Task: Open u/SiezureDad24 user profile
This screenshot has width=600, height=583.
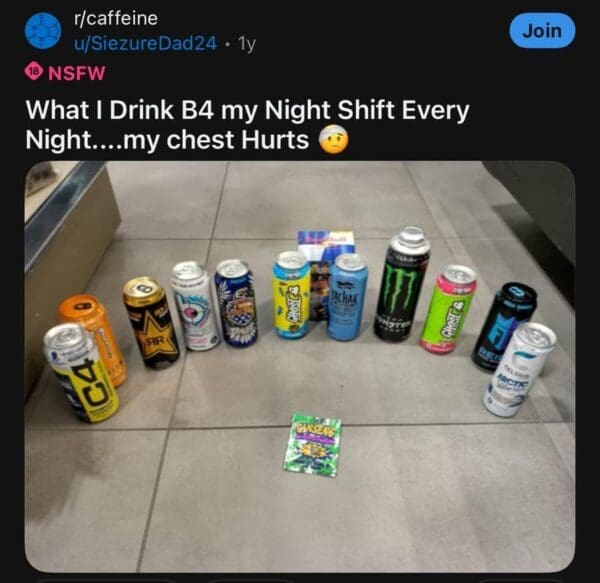Action: tap(145, 44)
